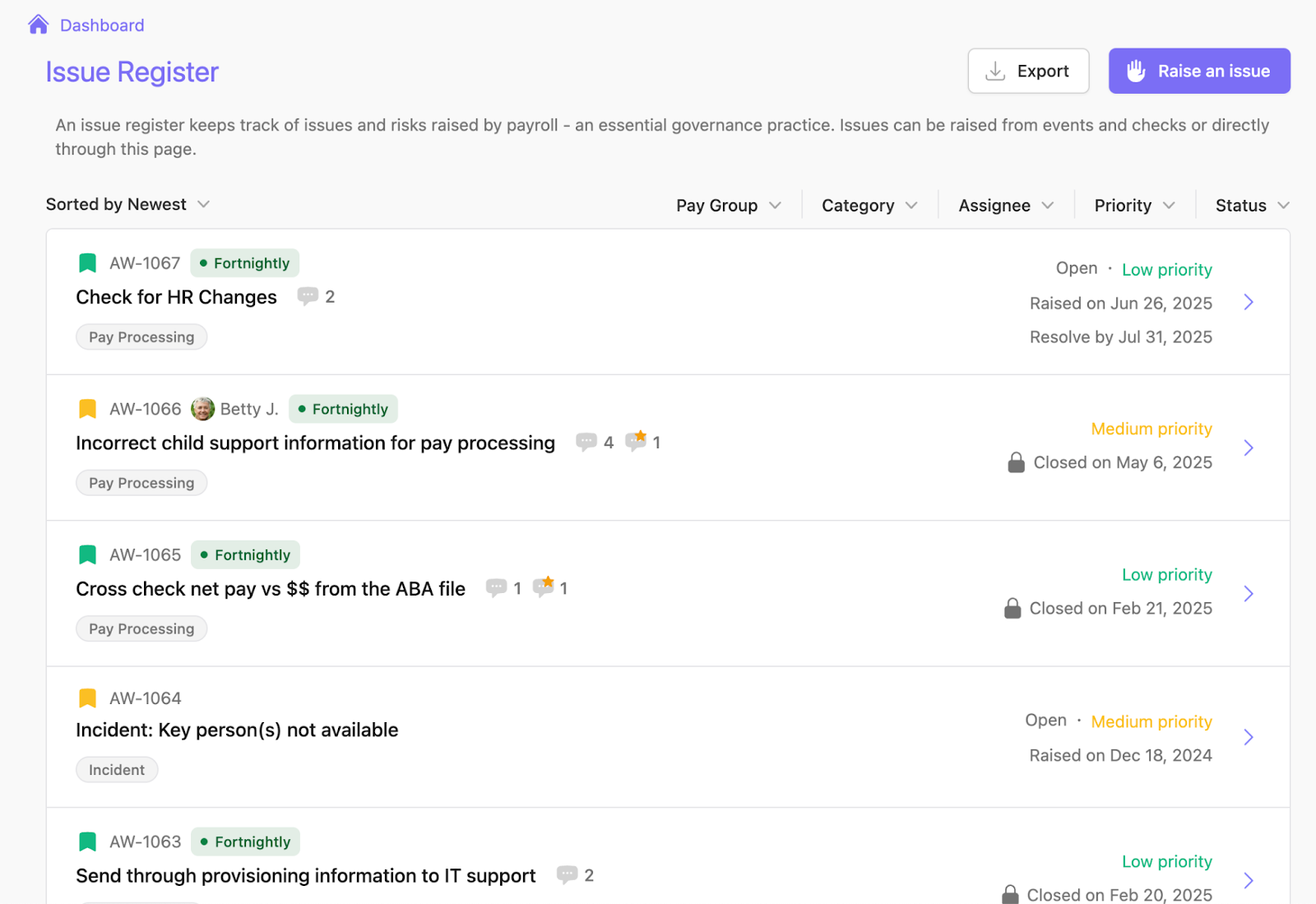1316x904 pixels.
Task: Expand the Assignee filter dropdown
Action: (x=1006, y=206)
